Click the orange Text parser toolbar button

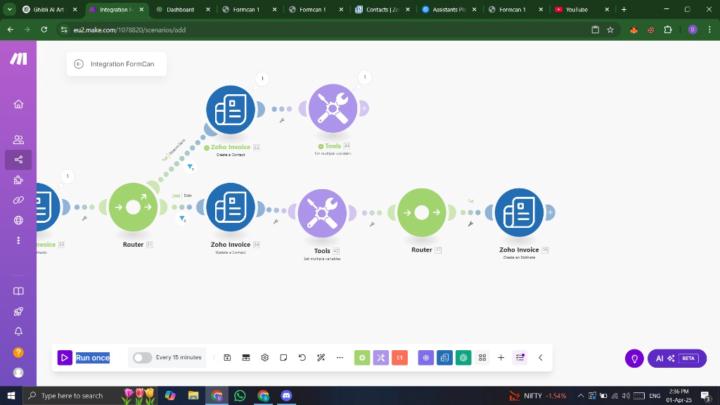click(x=400, y=358)
